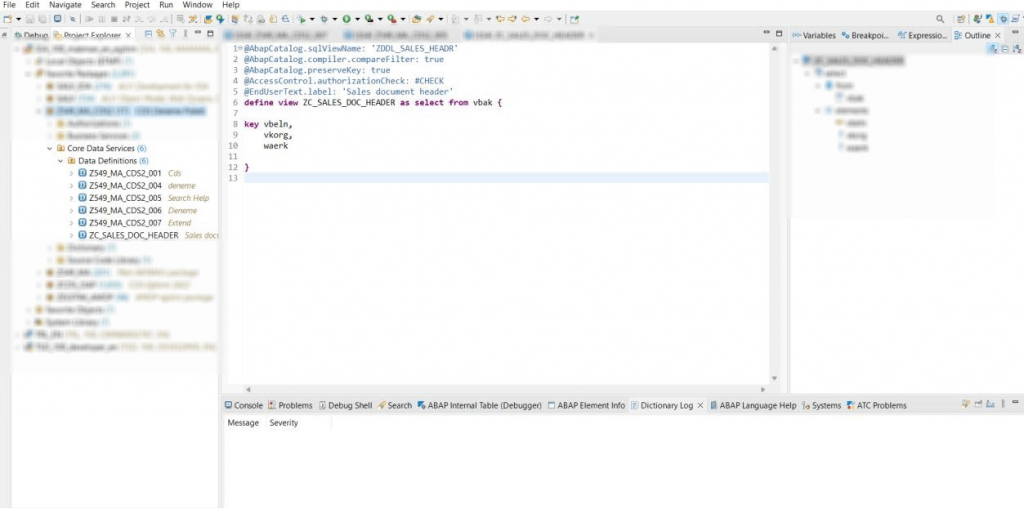
Task: Click the Severity column header
Action: [x=284, y=423]
